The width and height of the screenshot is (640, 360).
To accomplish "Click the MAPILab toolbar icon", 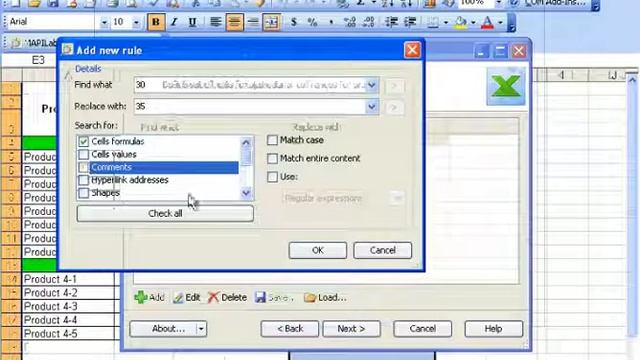I will pos(16,42).
